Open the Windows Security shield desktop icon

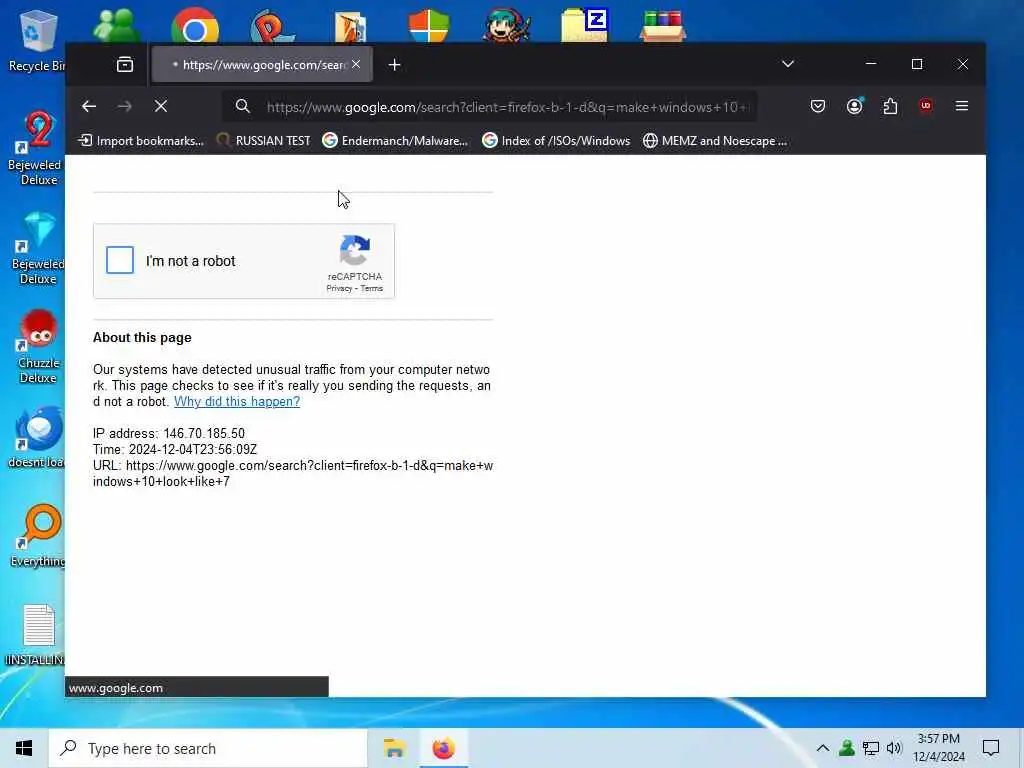429,26
